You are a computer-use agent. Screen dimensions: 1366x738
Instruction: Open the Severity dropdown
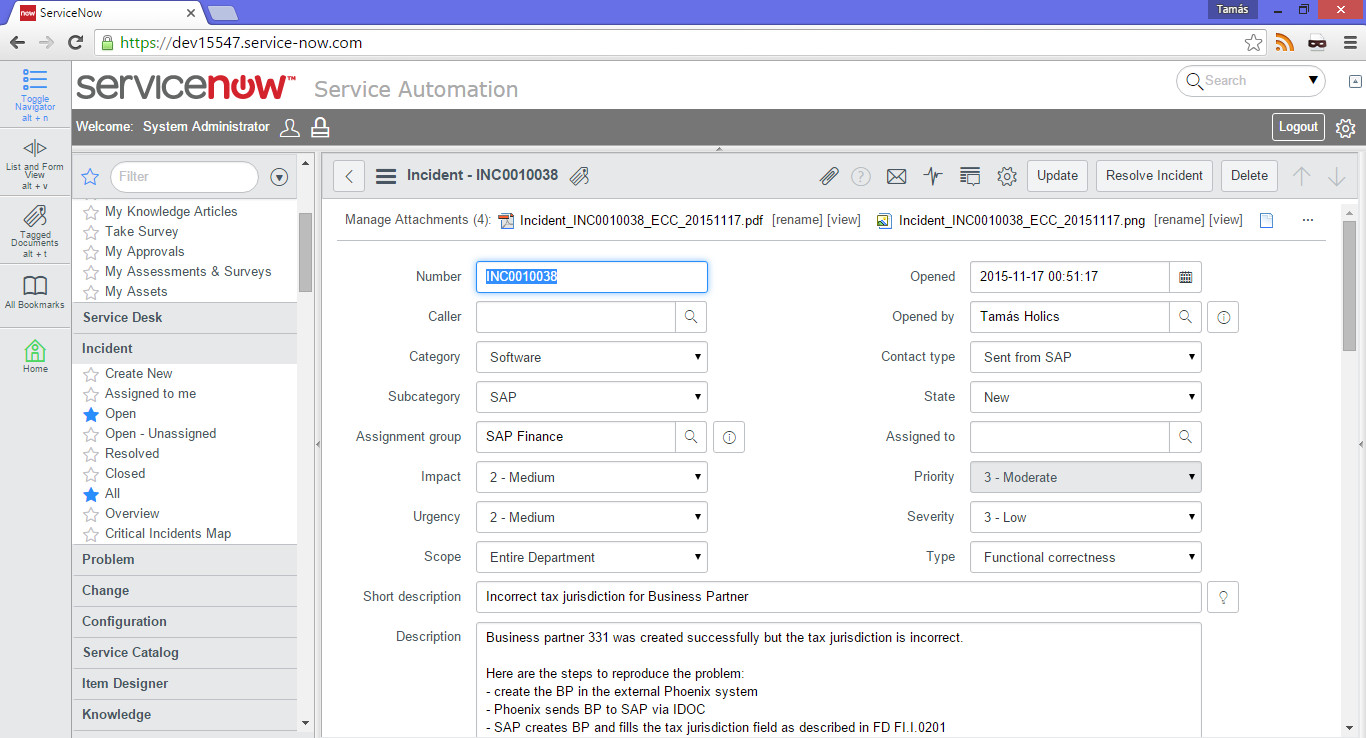tap(1086, 517)
